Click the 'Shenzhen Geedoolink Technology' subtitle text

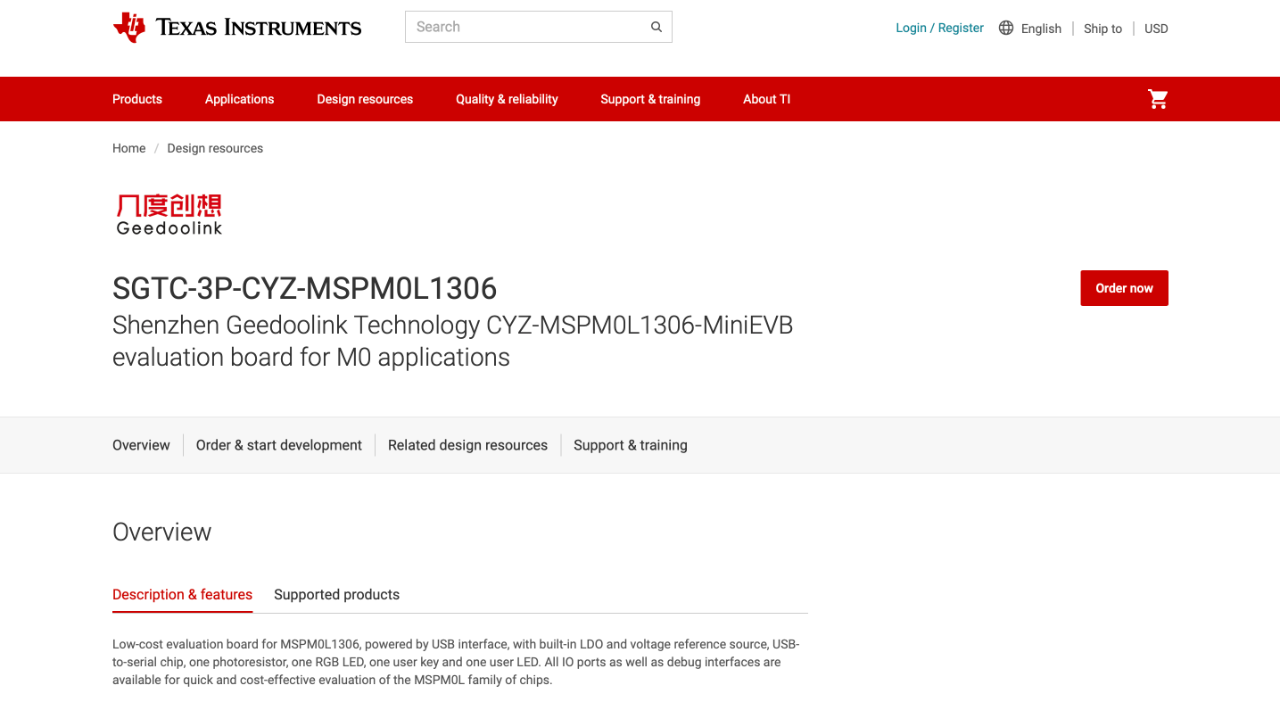(453, 341)
